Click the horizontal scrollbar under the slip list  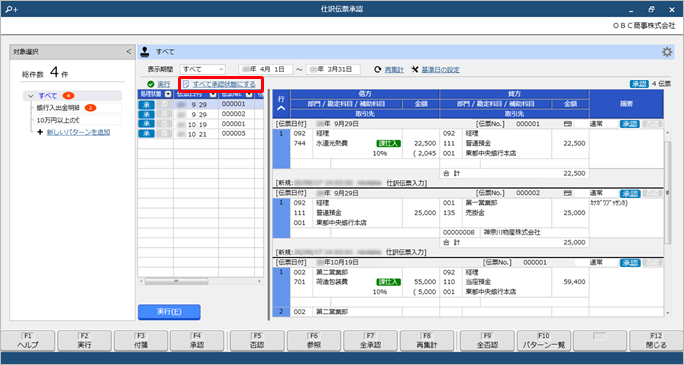pos(176,282)
